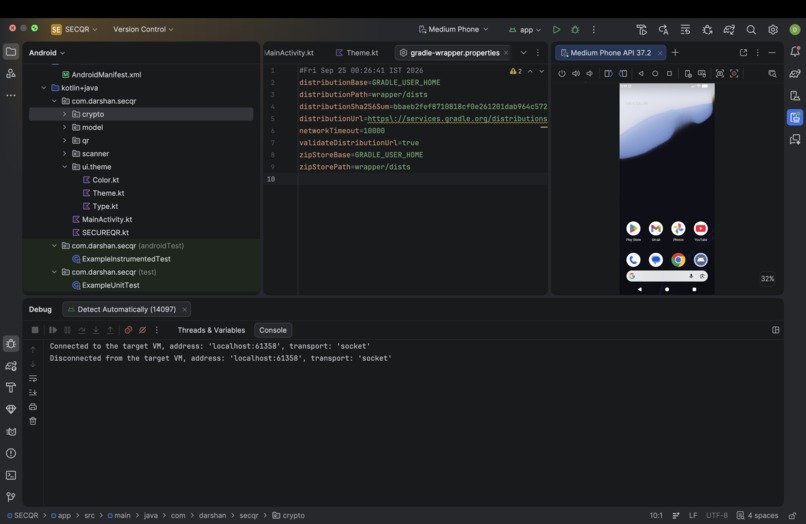Image resolution: width=806 pixels, height=524 pixels.
Task: Expand the model package
Action: pos(64,127)
